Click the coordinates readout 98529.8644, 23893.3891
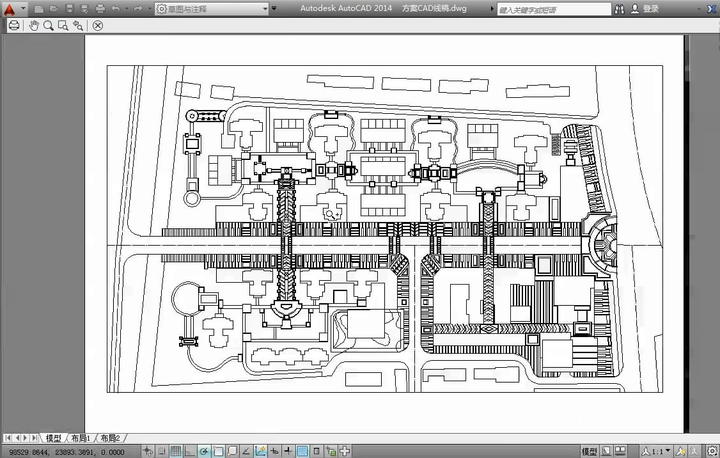The width and height of the screenshot is (720, 458). pos(67,452)
